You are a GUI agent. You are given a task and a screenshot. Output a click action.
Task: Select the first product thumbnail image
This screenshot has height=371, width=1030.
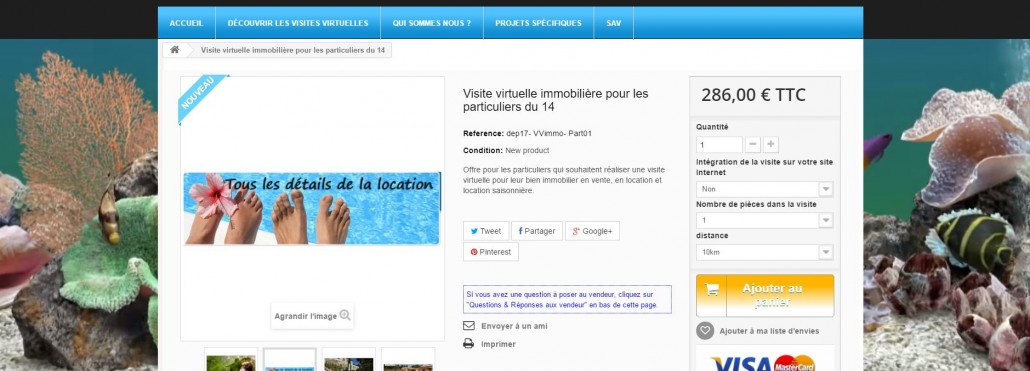click(231, 360)
